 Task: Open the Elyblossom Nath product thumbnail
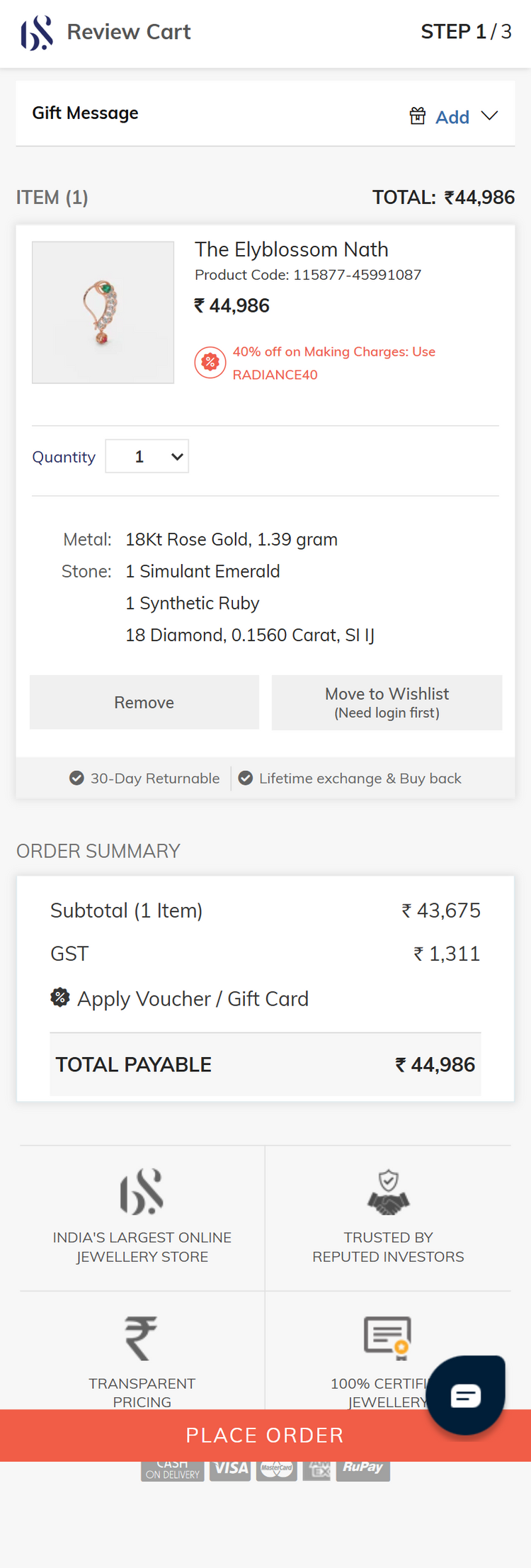click(103, 312)
